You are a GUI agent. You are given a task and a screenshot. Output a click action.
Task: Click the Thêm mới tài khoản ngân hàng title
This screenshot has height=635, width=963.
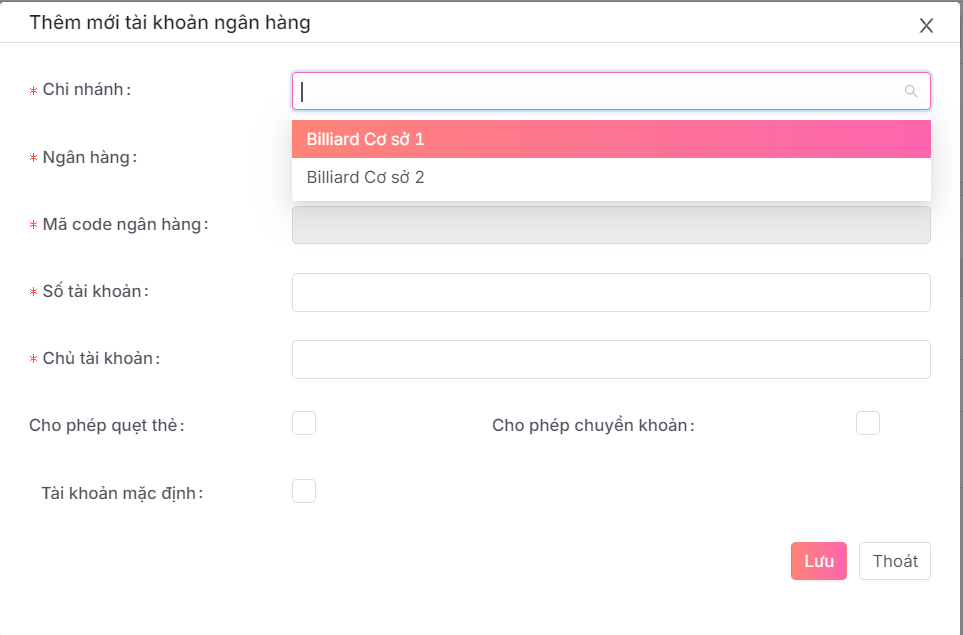pyautogui.click(x=170, y=23)
